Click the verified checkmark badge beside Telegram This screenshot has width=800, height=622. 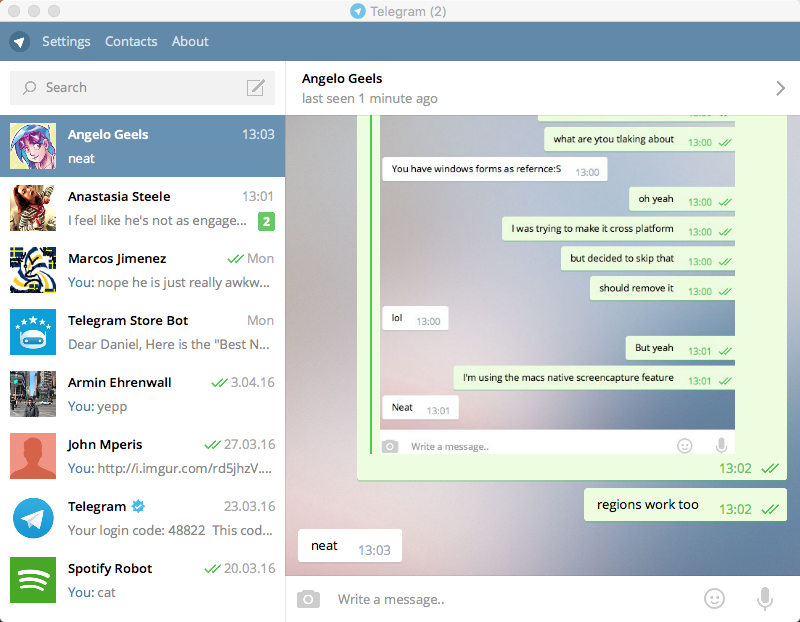tap(138, 506)
